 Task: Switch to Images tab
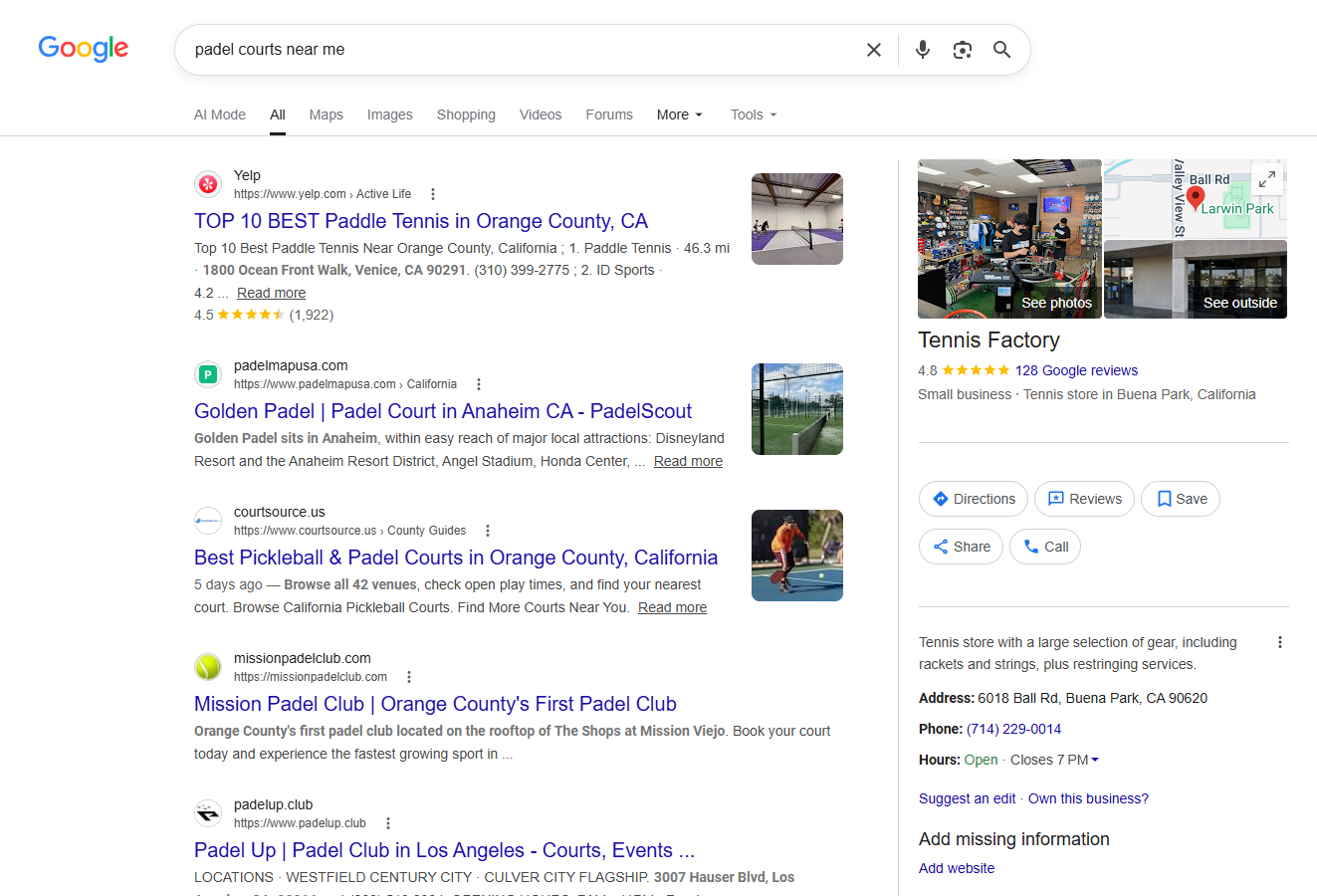[x=389, y=114]
